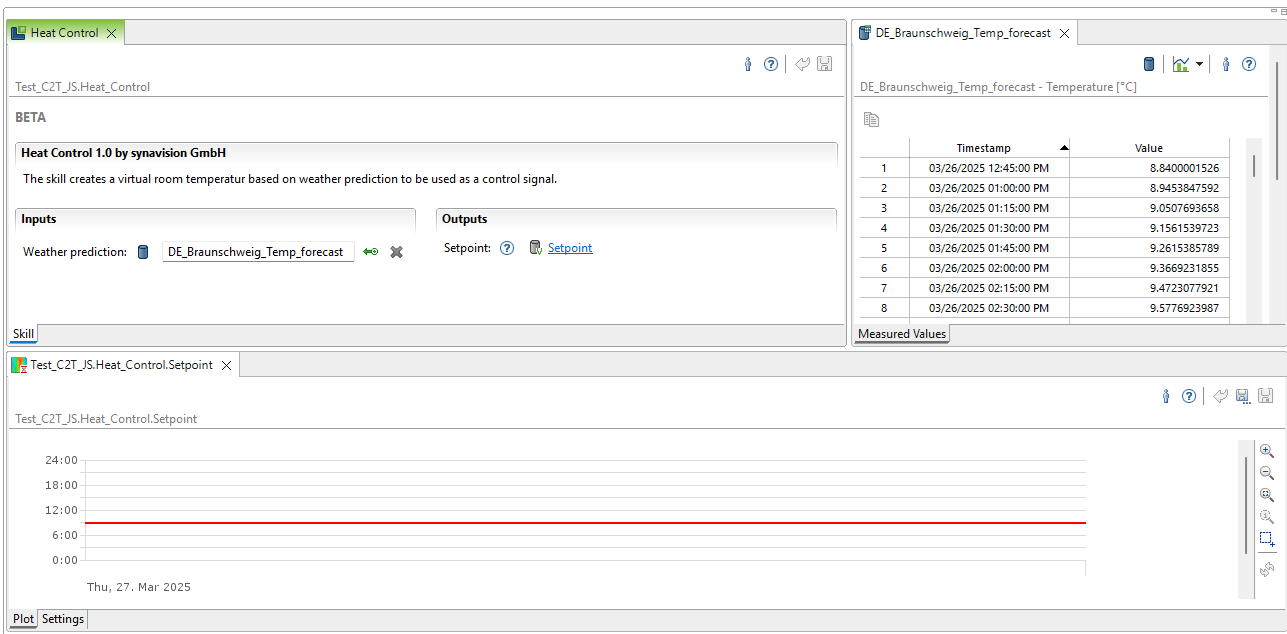Click the reset zoom 1:1 magnifier icon
Viewport: 1287px width, 634px height.
1267,517
